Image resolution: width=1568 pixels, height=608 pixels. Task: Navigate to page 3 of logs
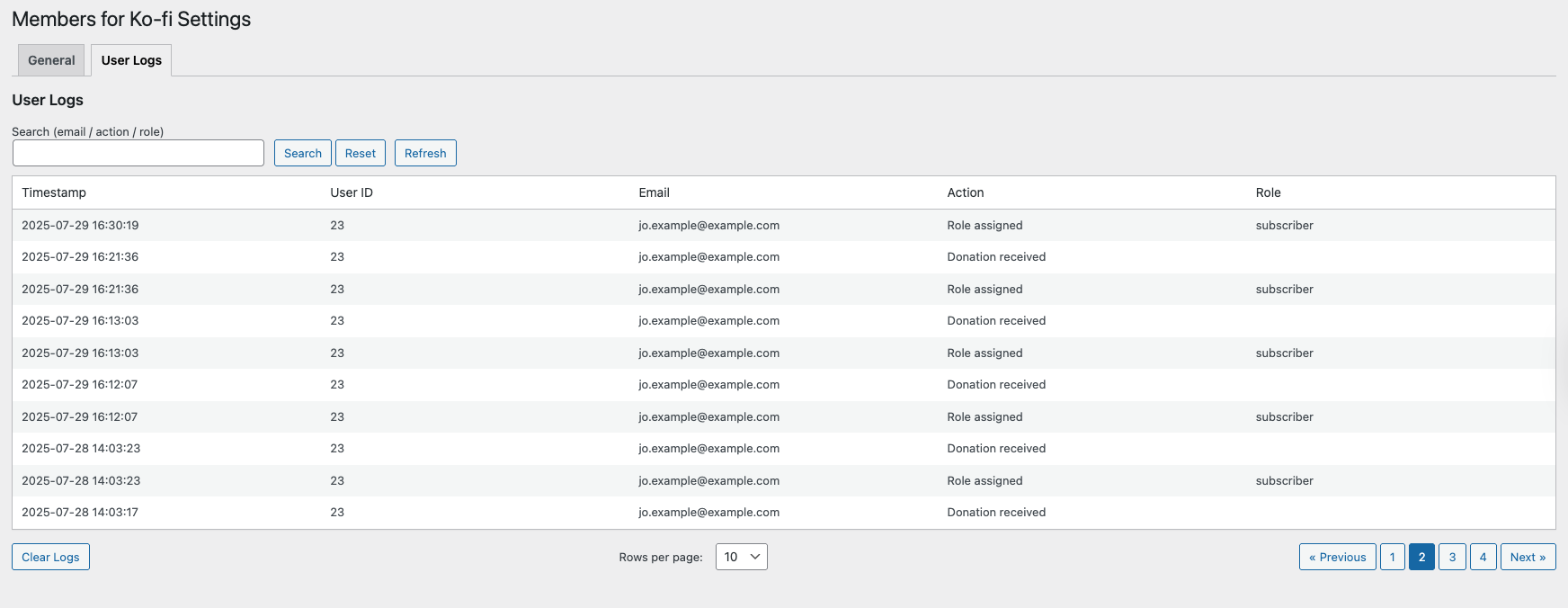pyautogui.click(x=1452, y=557)
